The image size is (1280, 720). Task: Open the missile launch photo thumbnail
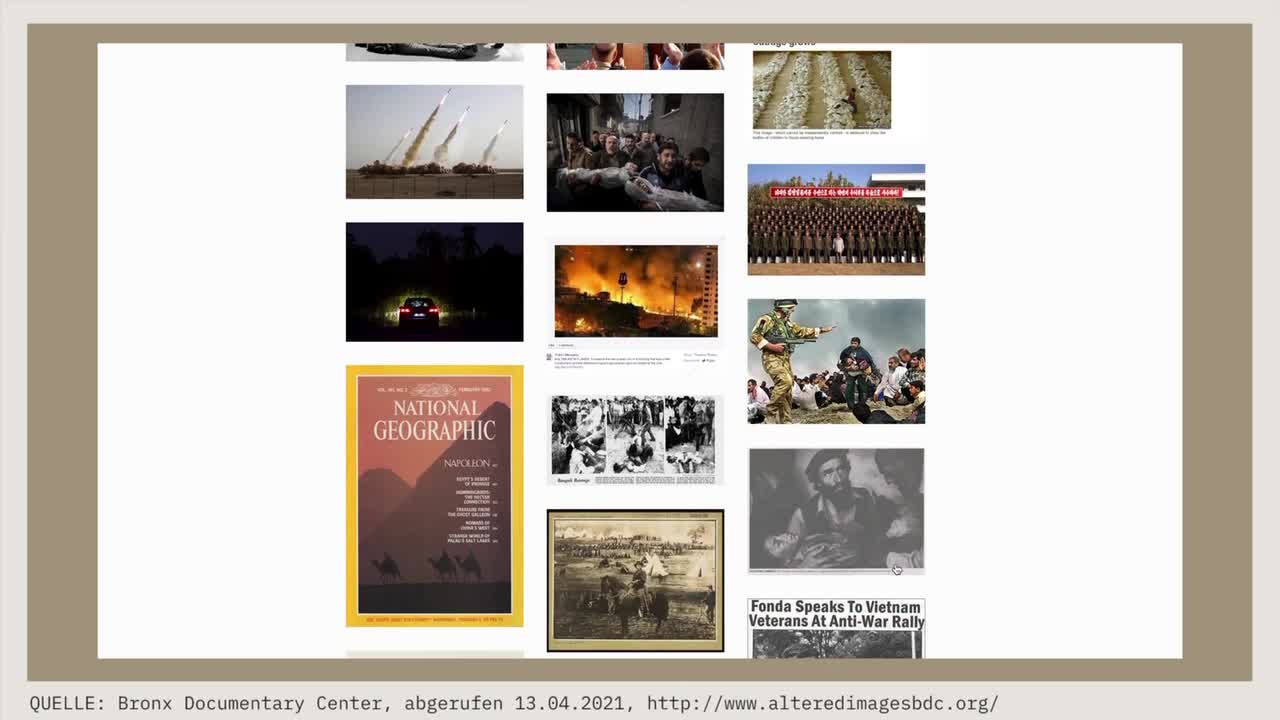pyautogui.click(x=434, y=142)
